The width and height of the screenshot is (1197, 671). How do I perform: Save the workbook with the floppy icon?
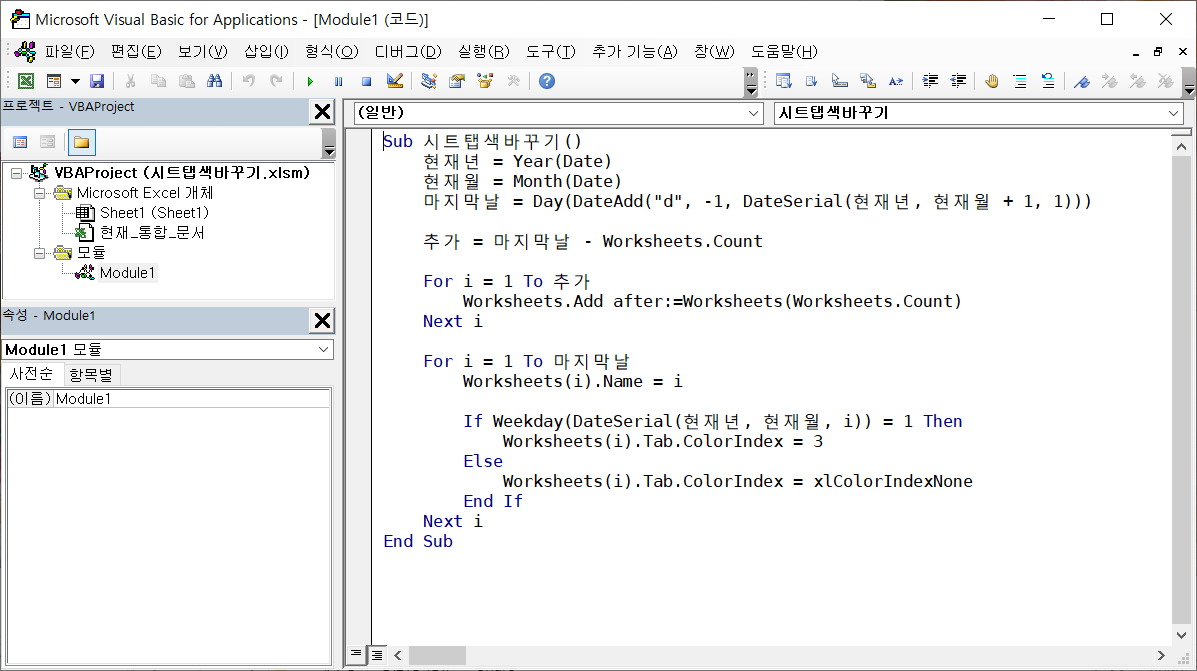pyautogui.click(x=97, y=81)
